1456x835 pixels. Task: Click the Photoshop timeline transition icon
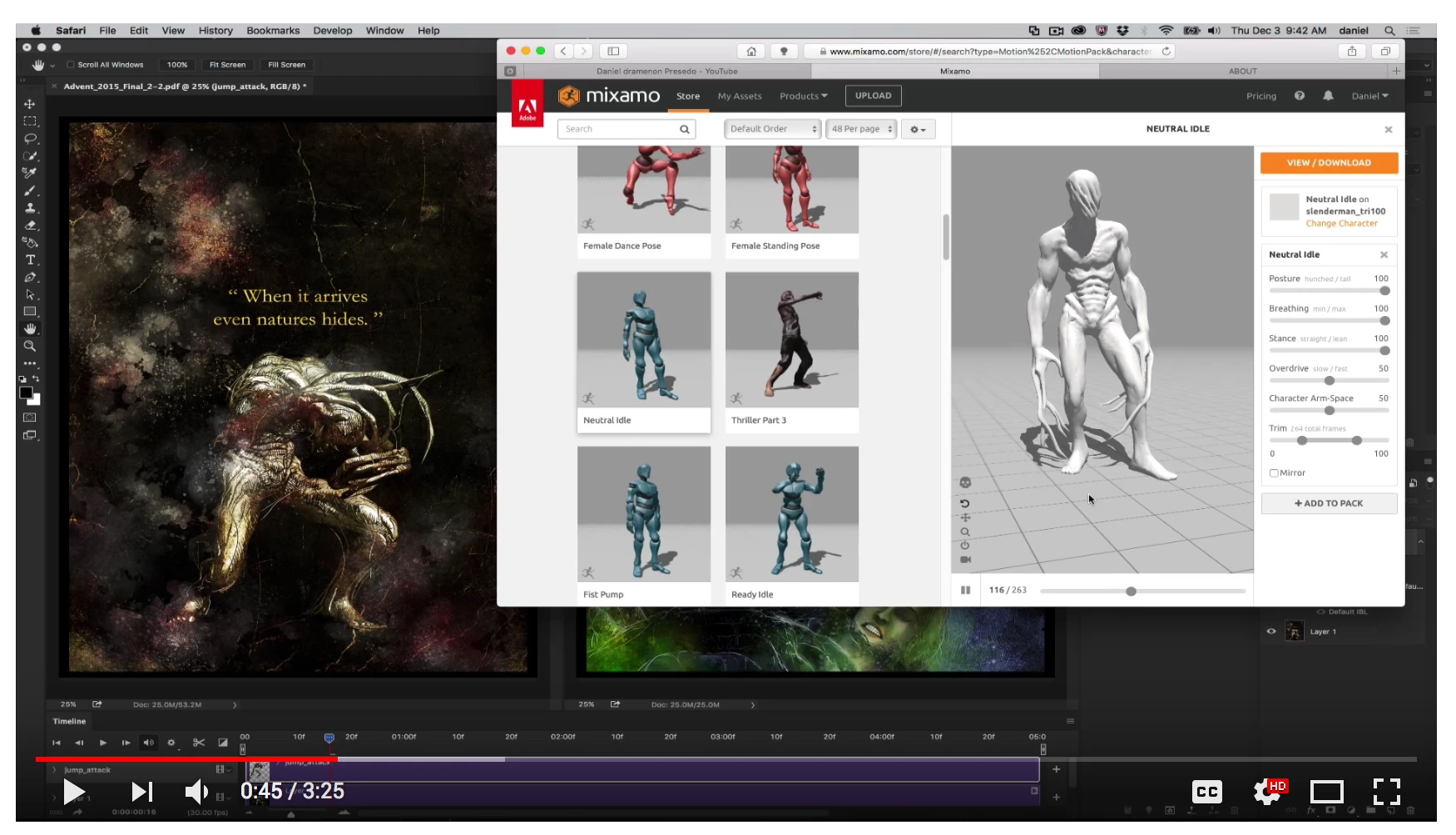[x=223, y=743]
